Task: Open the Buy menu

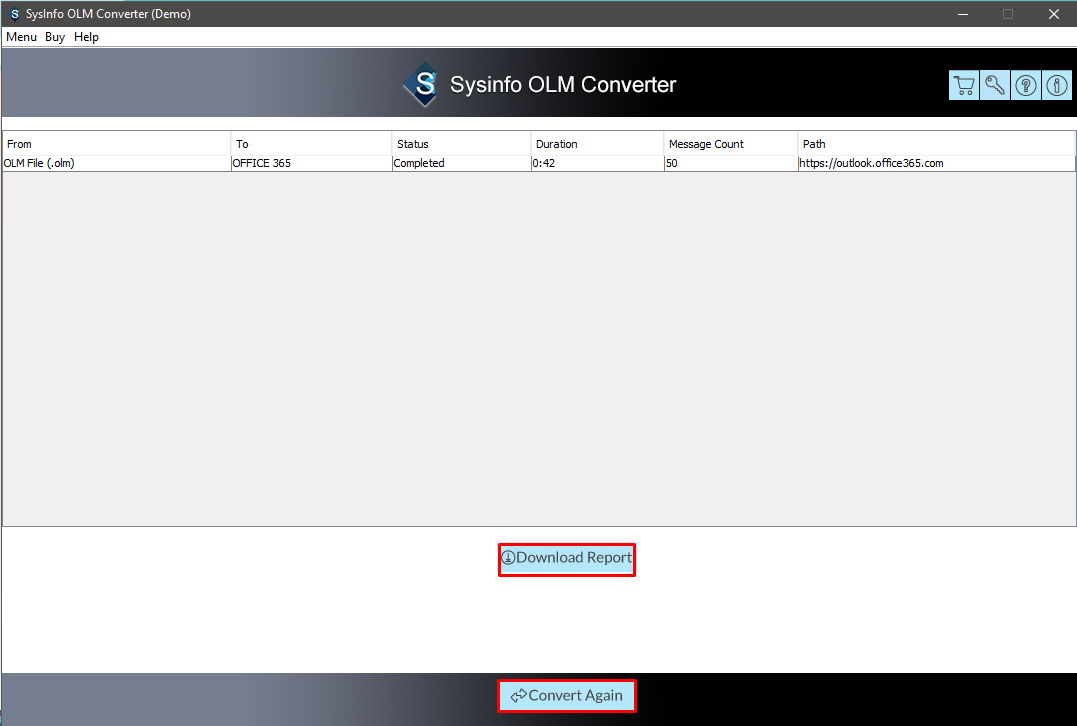Action: (55, 37)
